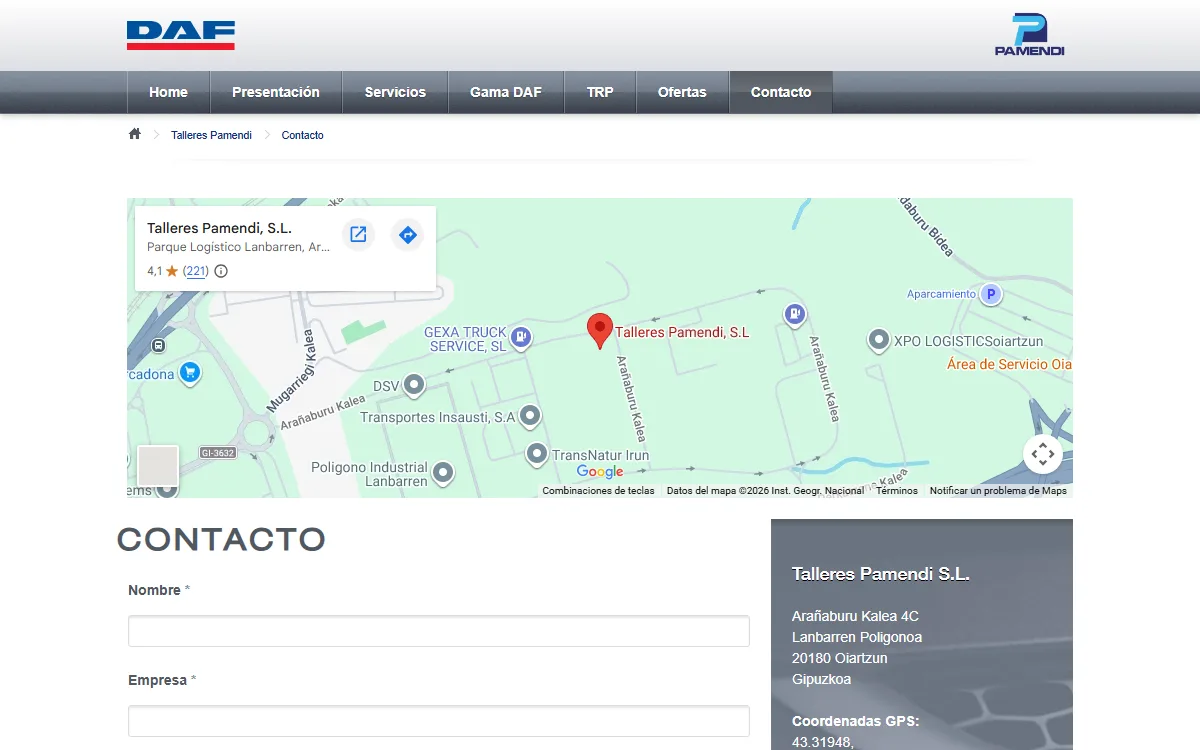Click GEXA Truck Service fuel station marker
The width and height of the screenshot is (1200, 750).
[521, 338]
